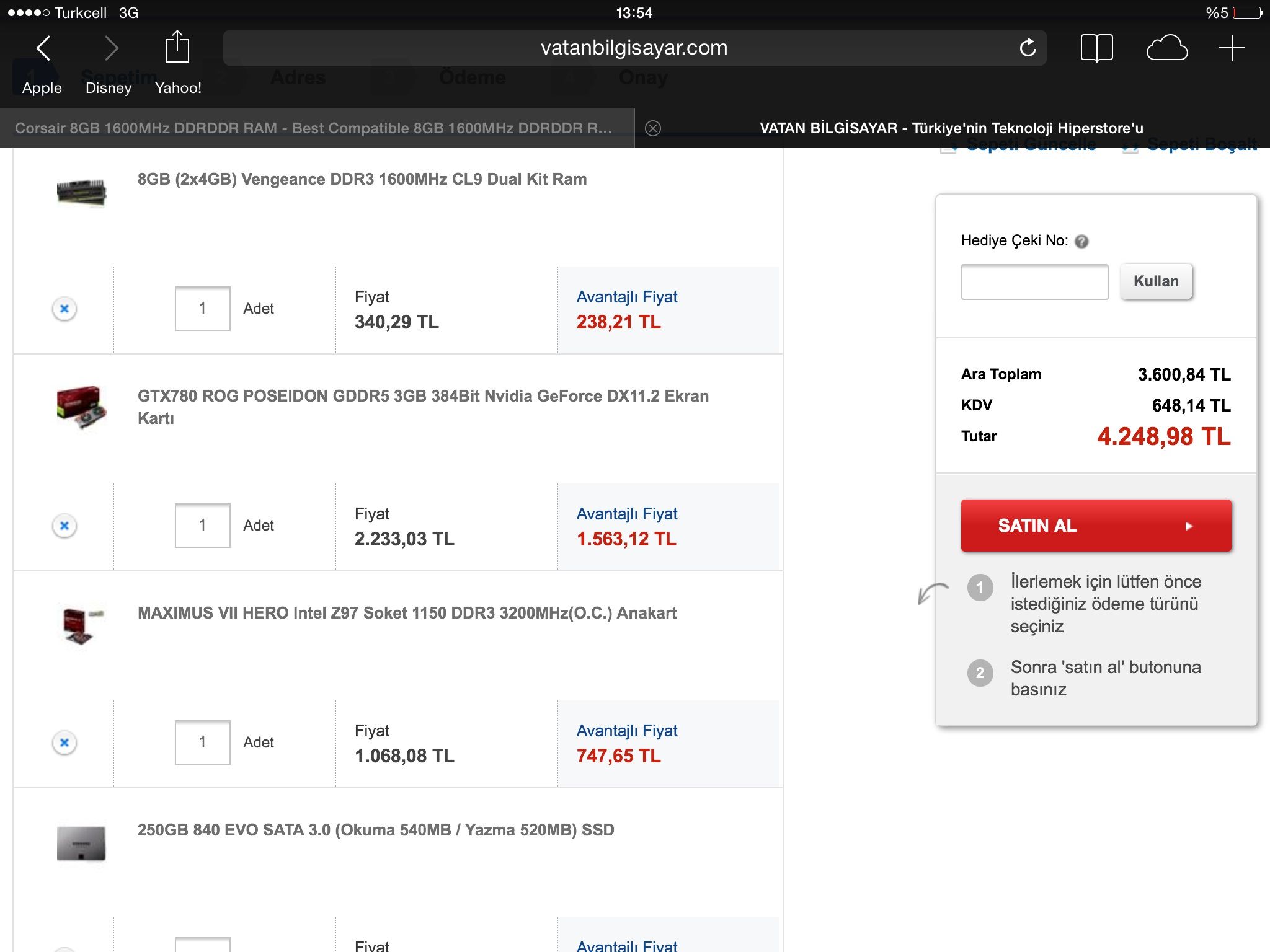Switch to the VATAN BİLGİSAYAR tab

coord(951,128)
